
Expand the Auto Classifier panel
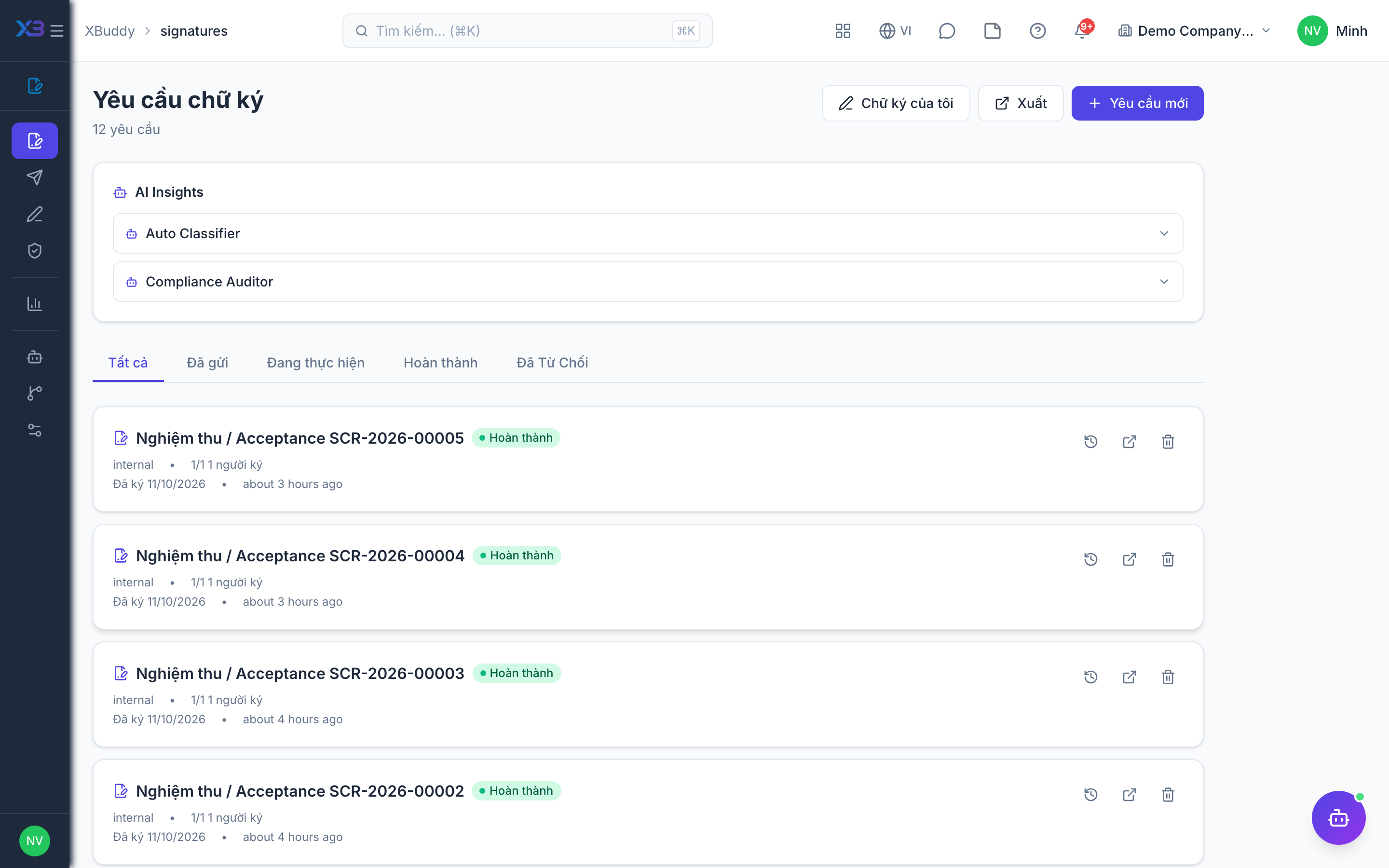647,233
